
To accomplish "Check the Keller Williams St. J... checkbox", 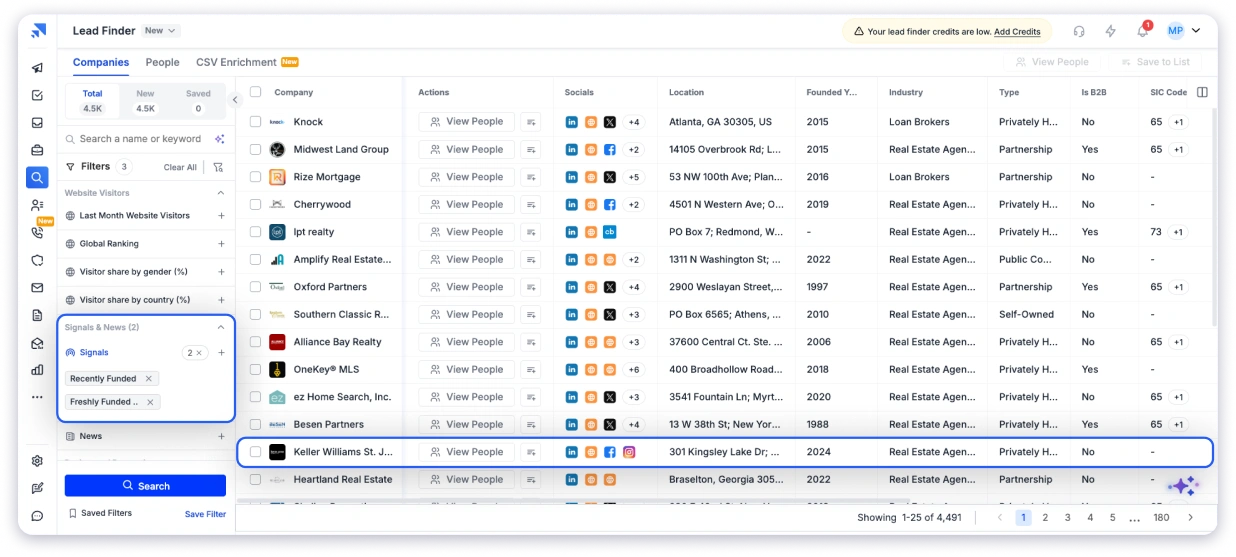I will pyautogui.click(x=256, y=452).
